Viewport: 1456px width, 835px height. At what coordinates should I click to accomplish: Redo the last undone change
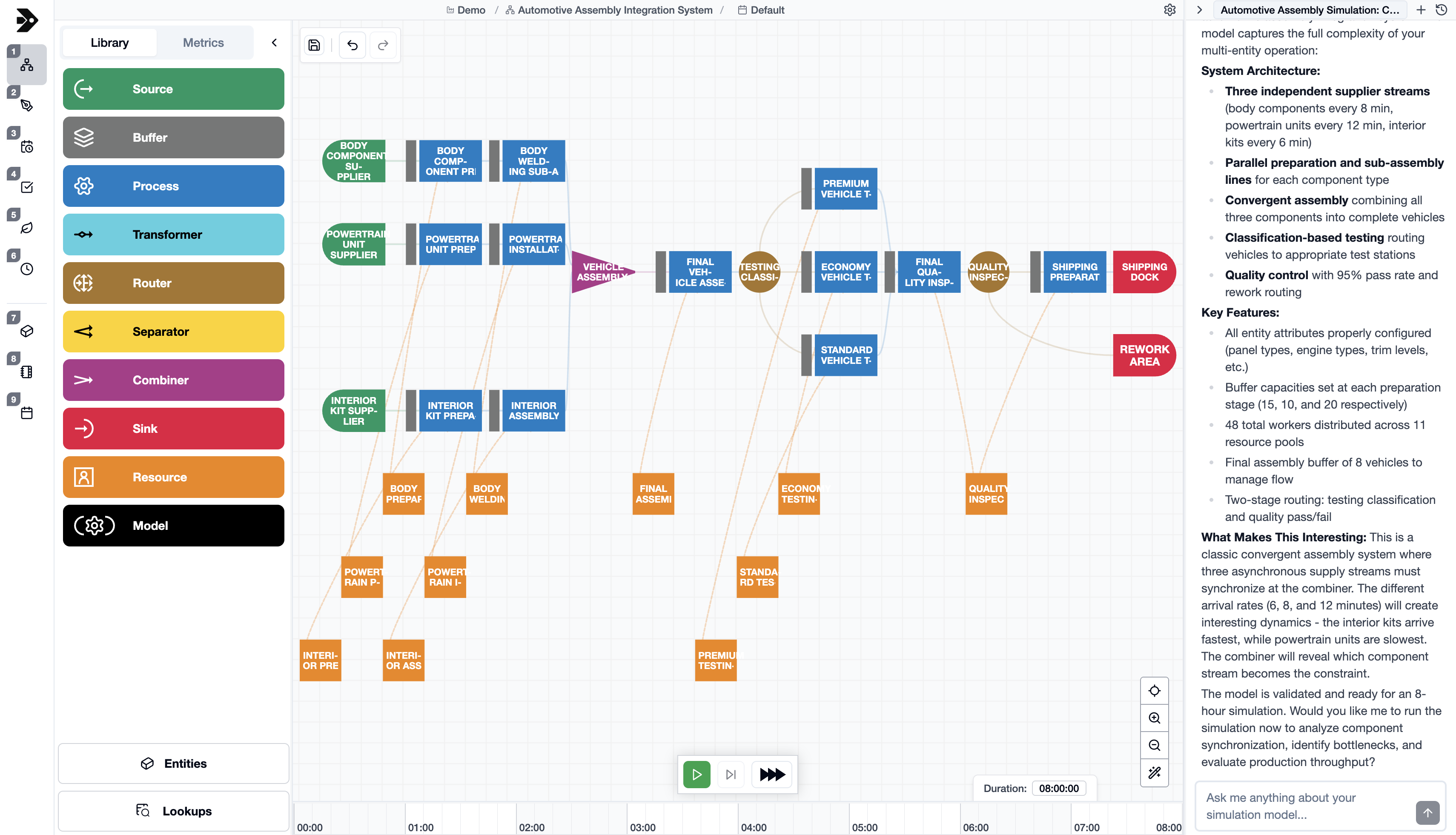pos(383,45)
